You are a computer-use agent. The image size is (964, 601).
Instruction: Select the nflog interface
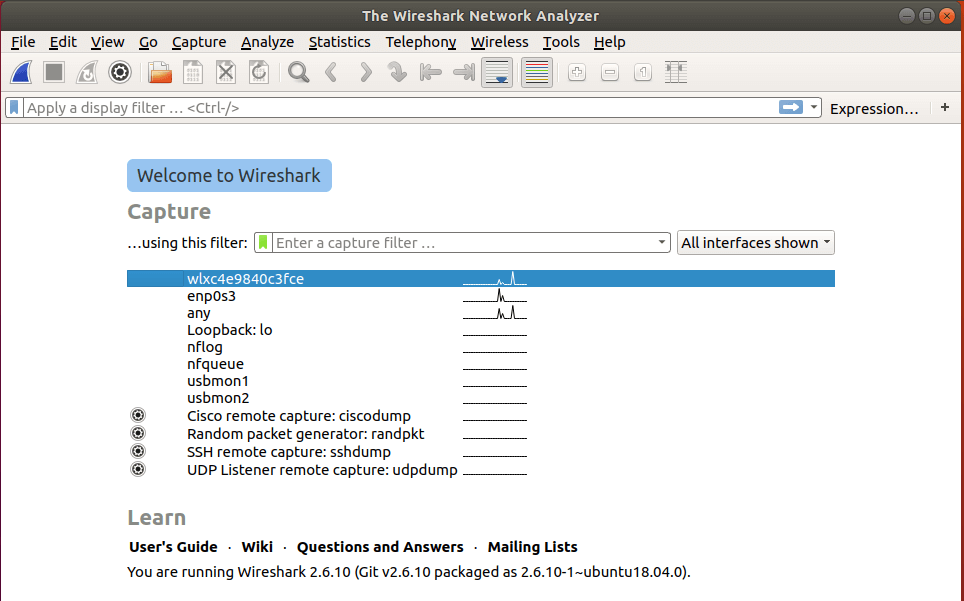[x=481, y=347]
